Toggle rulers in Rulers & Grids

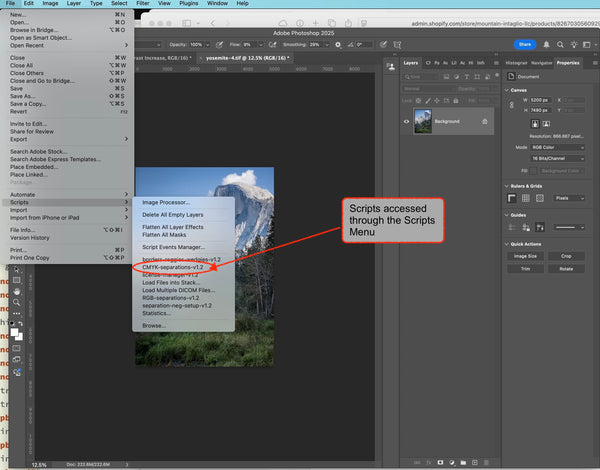click(x=512, y=198)
